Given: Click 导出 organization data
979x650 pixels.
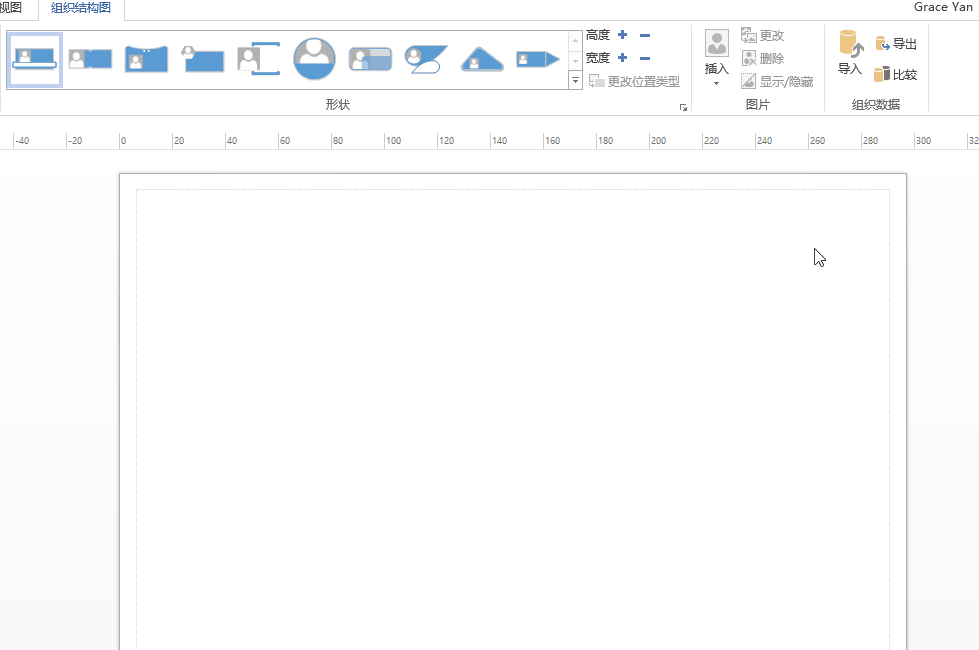Looking at the screenshot, I should coord(896,44).
